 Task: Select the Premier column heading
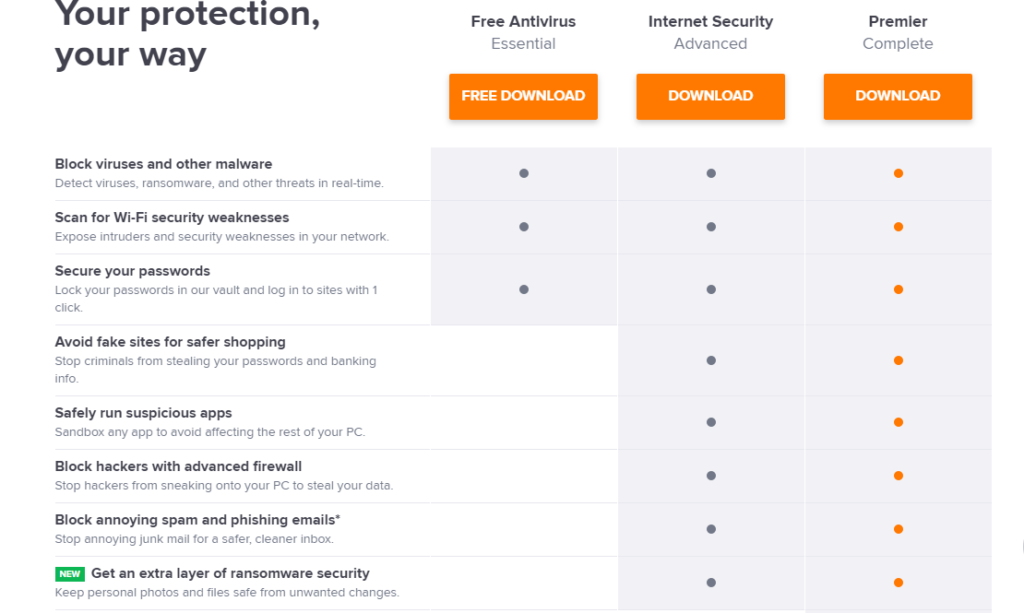point(898,22)
